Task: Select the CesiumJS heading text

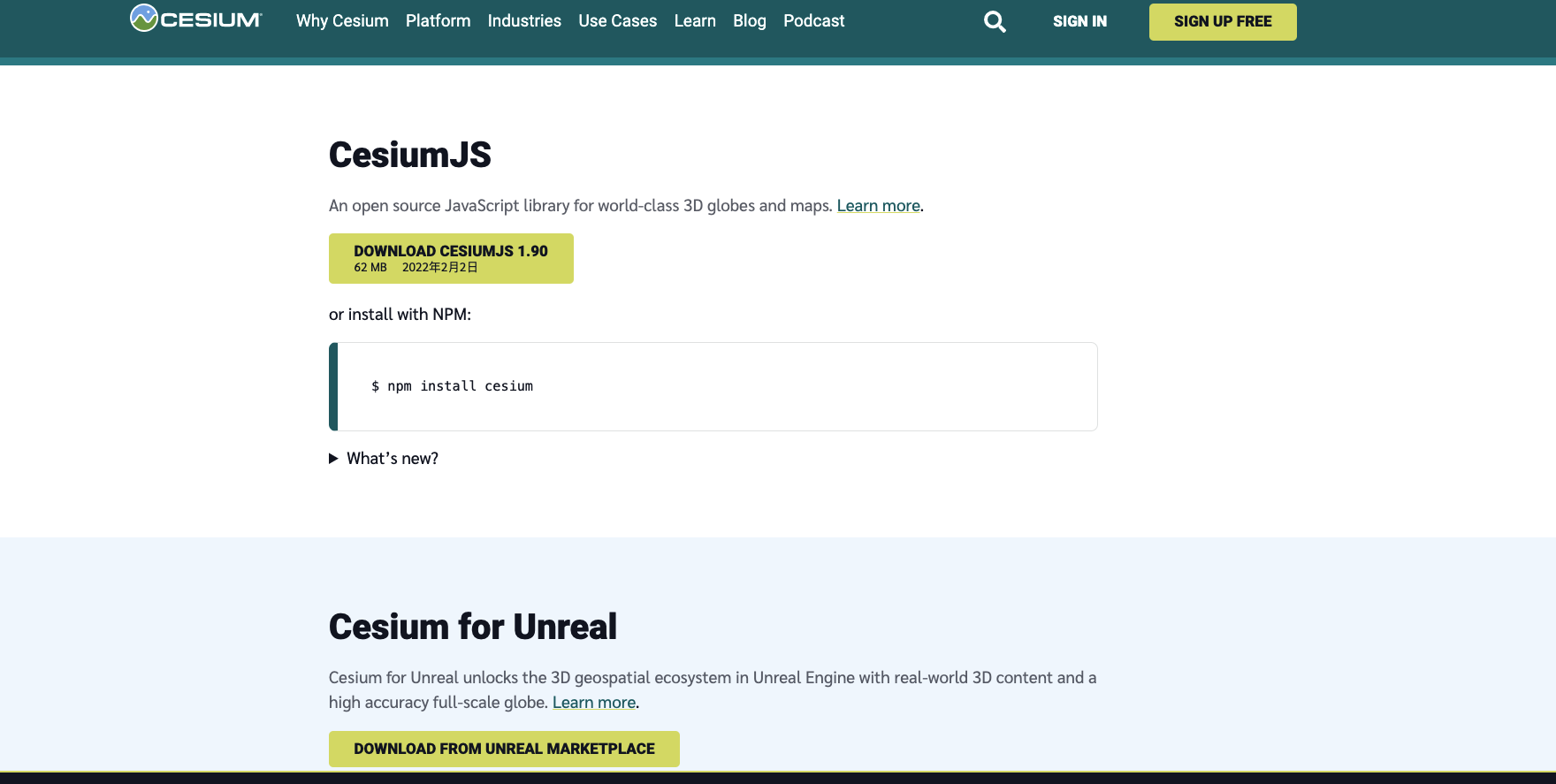Action: click(410, 155)
